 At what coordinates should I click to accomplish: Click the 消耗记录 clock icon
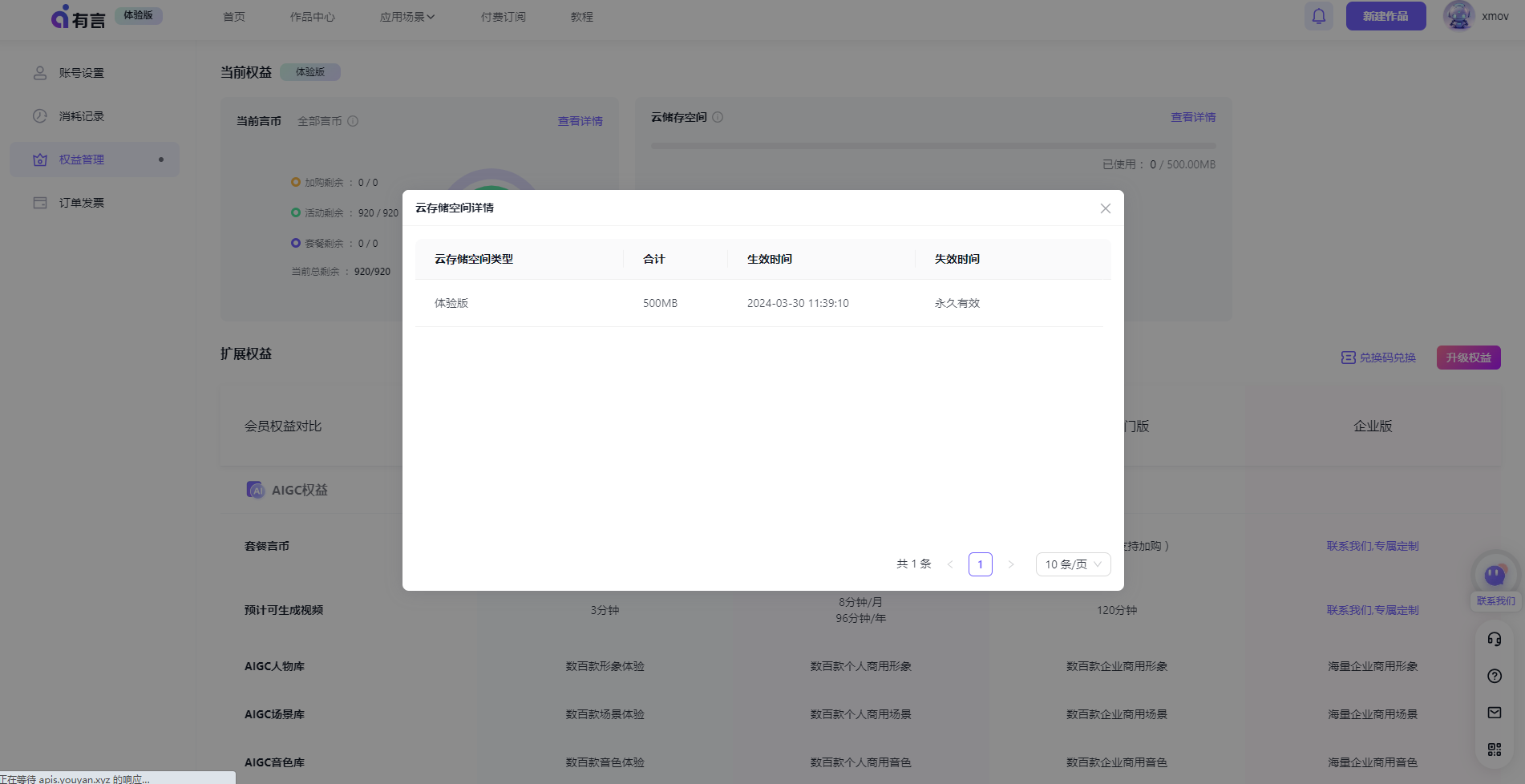pos(40,116)
